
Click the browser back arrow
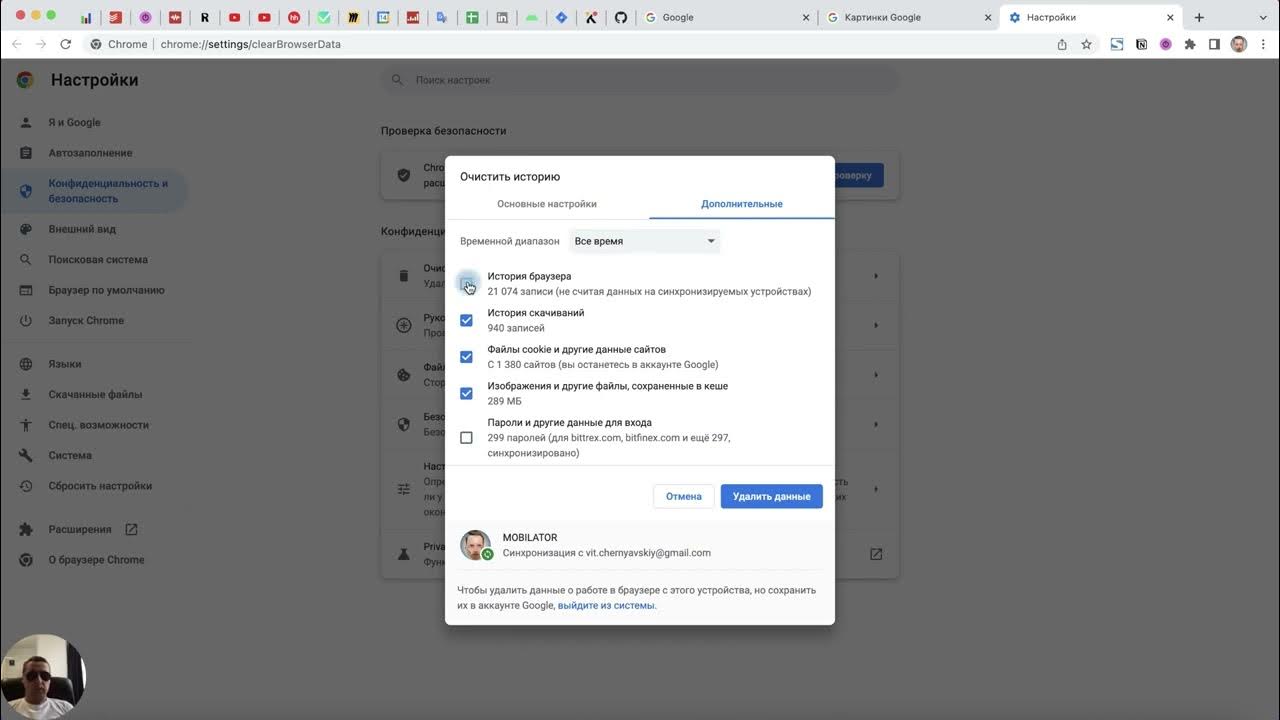(16, 44)
